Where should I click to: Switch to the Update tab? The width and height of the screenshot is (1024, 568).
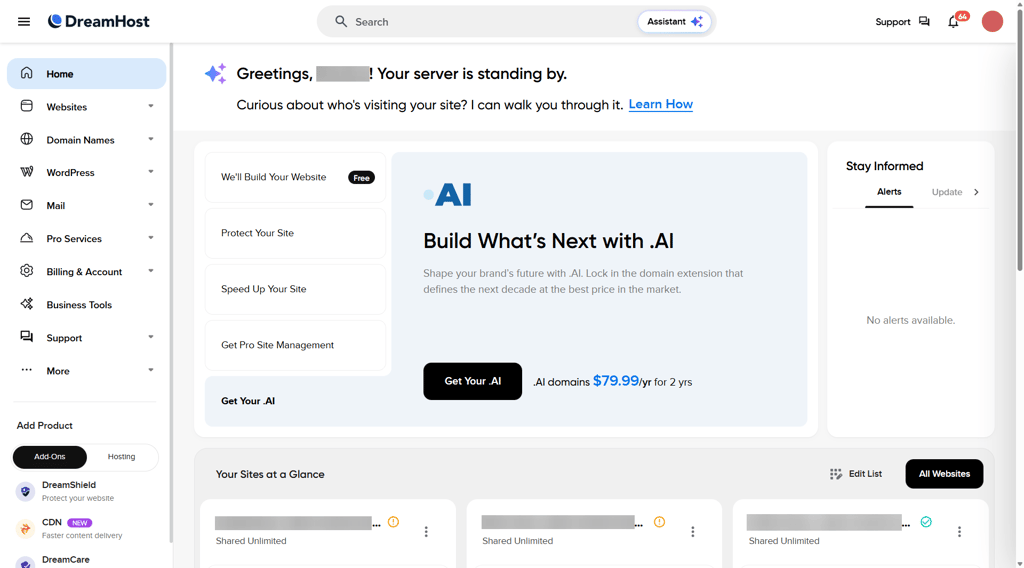946,192
